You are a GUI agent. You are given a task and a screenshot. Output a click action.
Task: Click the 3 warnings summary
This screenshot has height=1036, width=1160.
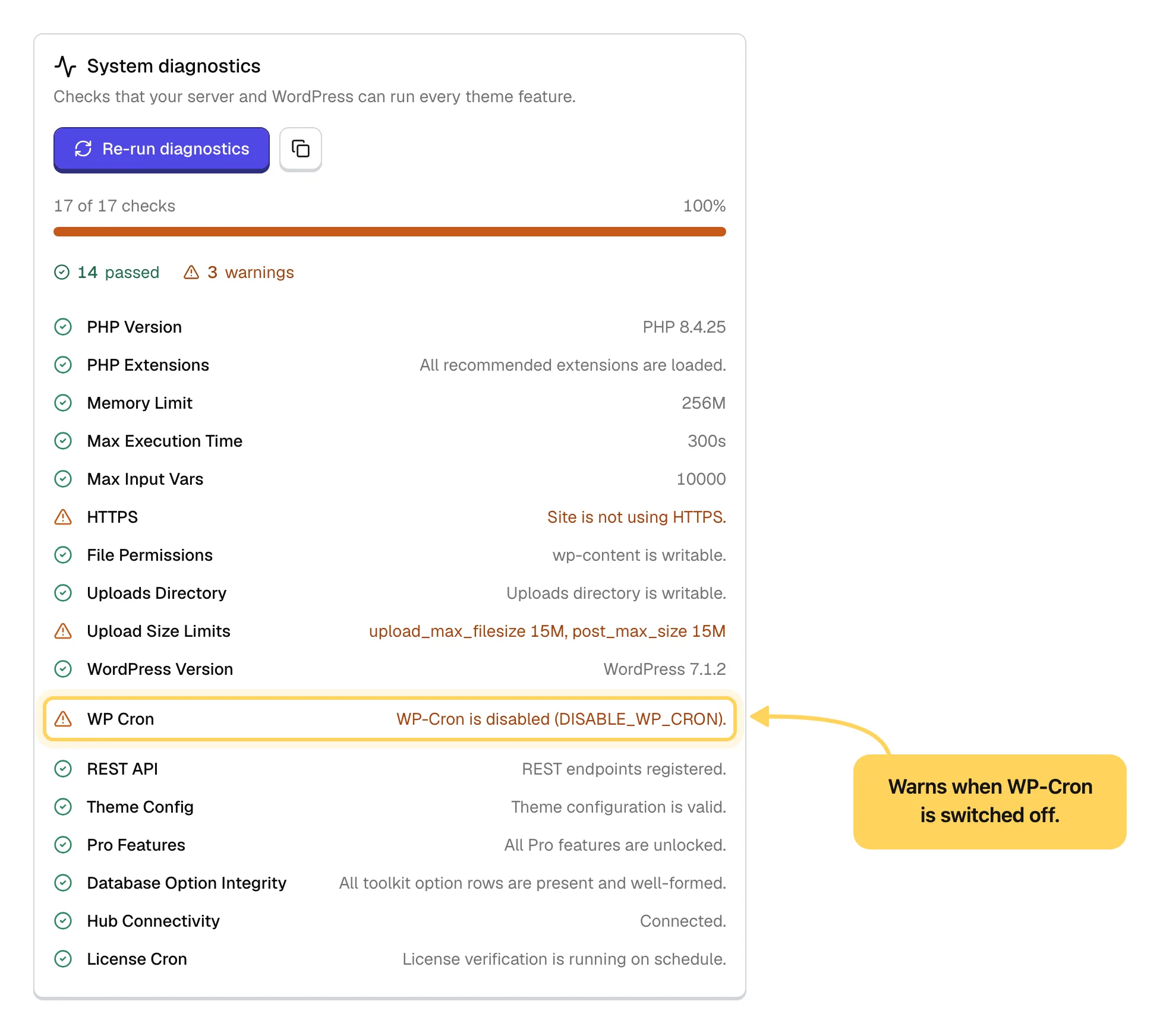click(239, 272)
